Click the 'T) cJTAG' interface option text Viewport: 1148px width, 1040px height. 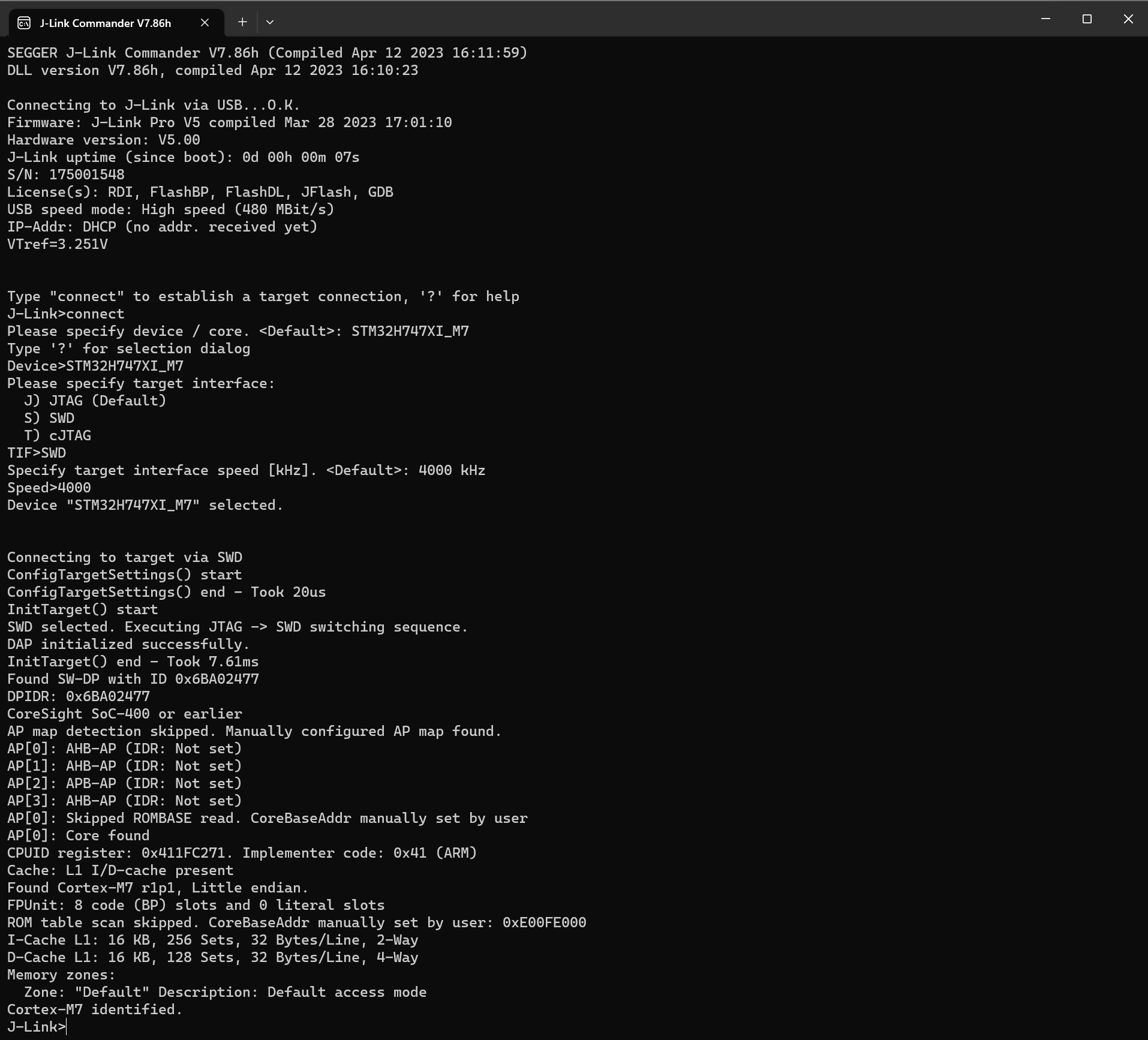tap(58, 435)
